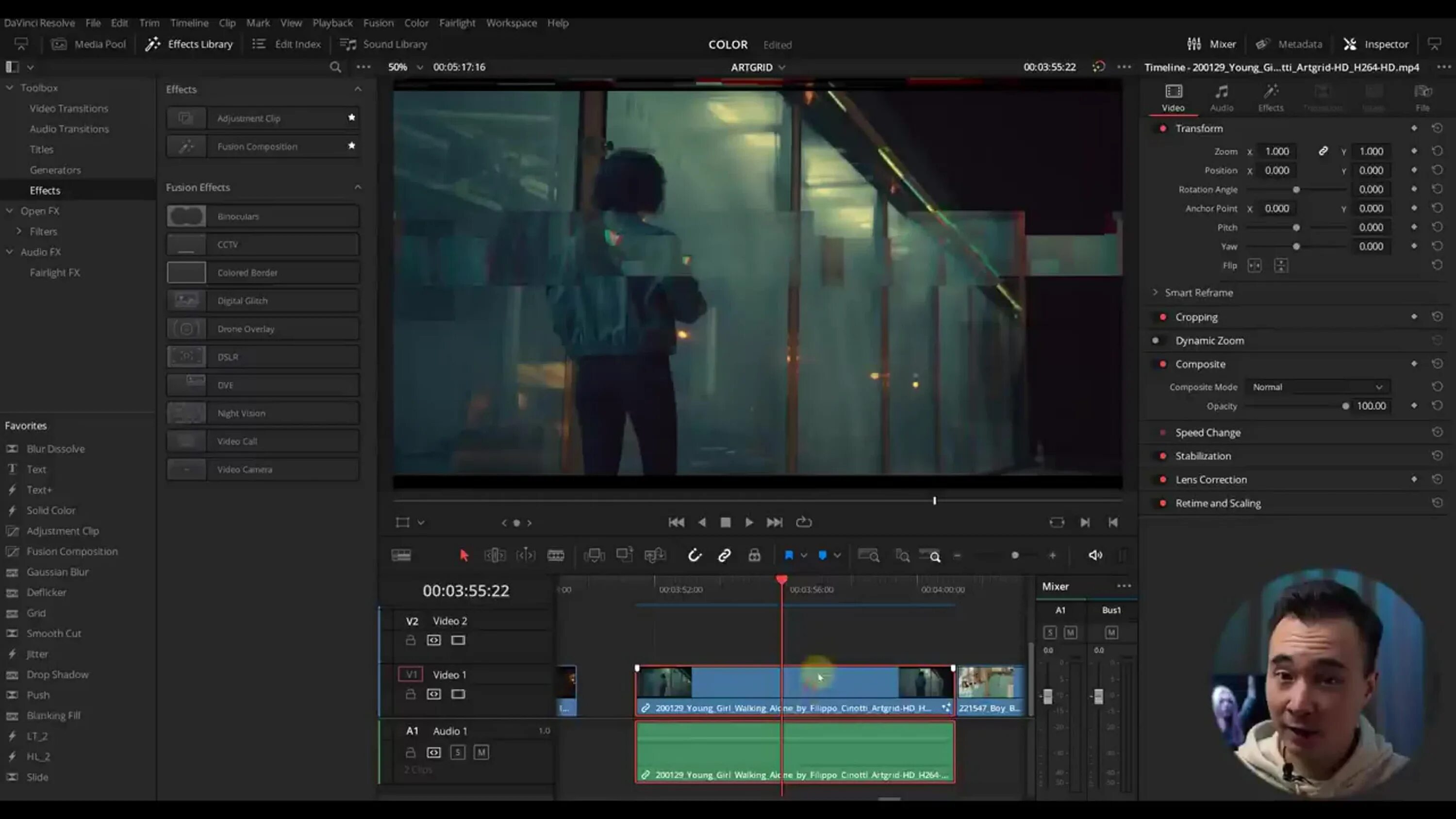Click the flip horizontal icon in Transform

pyautogui.click(x=1254, y=266)
